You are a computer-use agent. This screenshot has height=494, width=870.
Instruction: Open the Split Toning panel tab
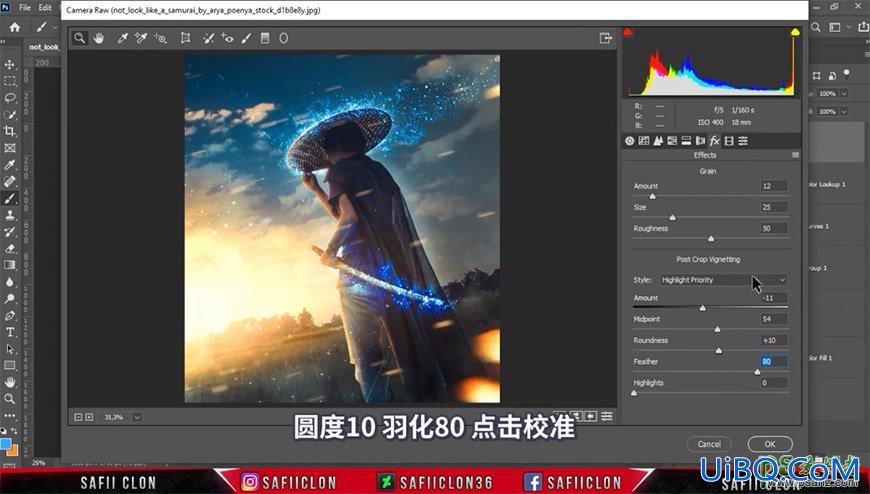686,141
